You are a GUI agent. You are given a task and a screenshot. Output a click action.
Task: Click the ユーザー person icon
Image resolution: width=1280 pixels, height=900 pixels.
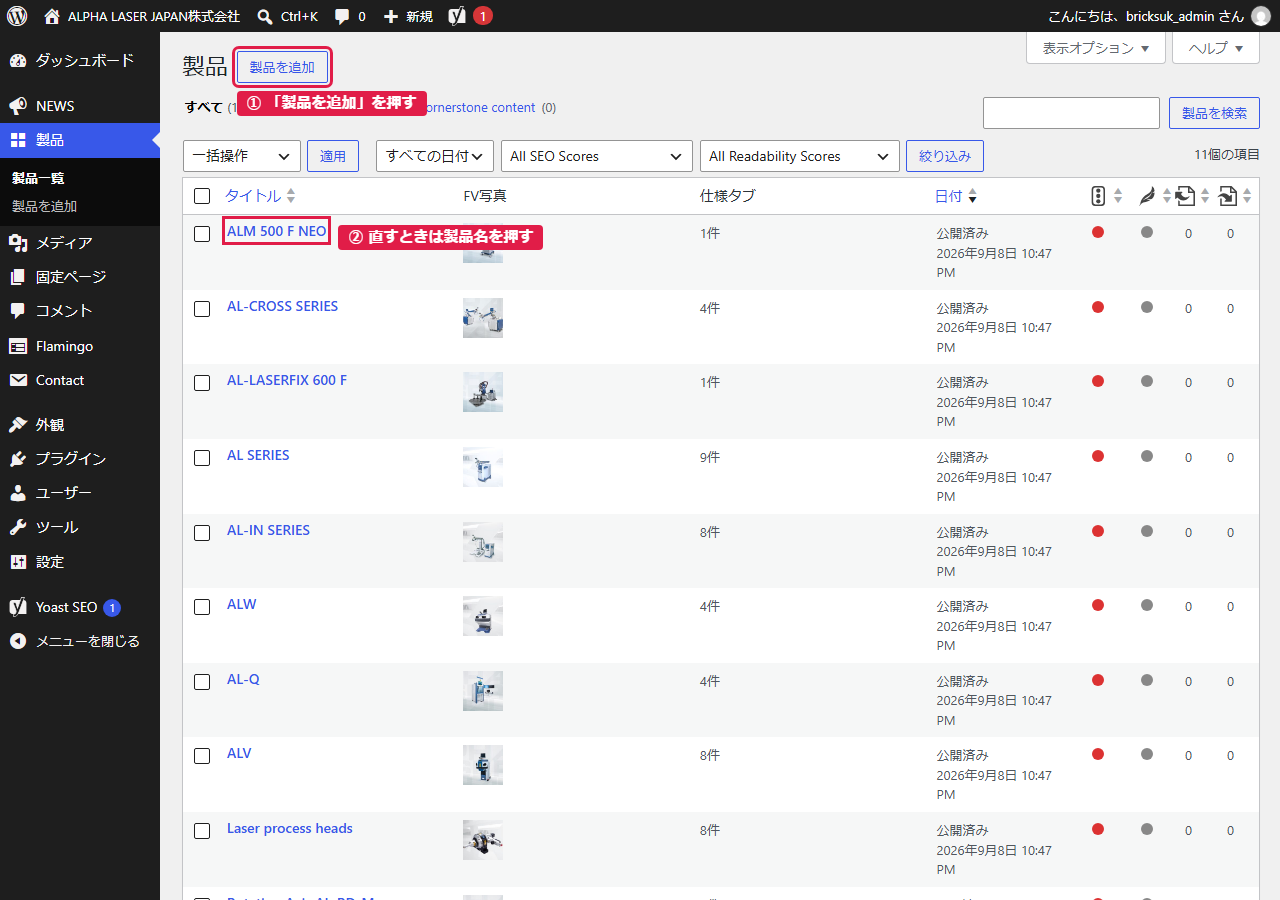pos(18,493)
